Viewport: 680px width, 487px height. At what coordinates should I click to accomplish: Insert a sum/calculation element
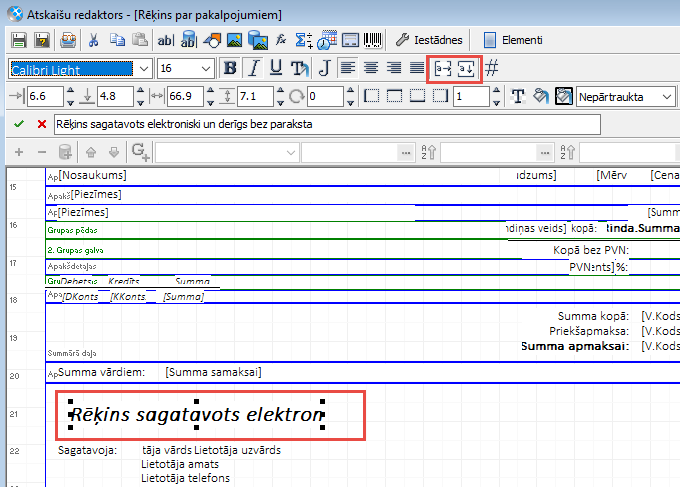click(x=304, y=40)
